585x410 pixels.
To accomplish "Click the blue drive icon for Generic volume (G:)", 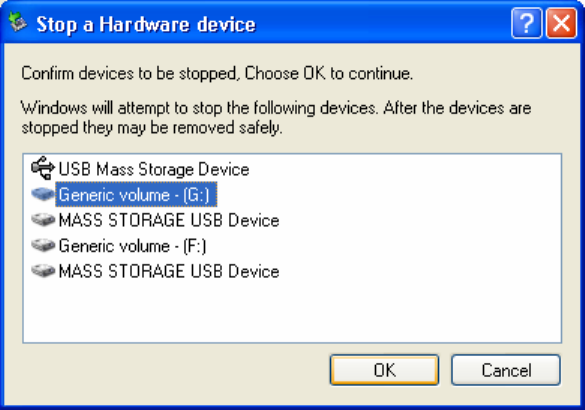I will point(43,194).
